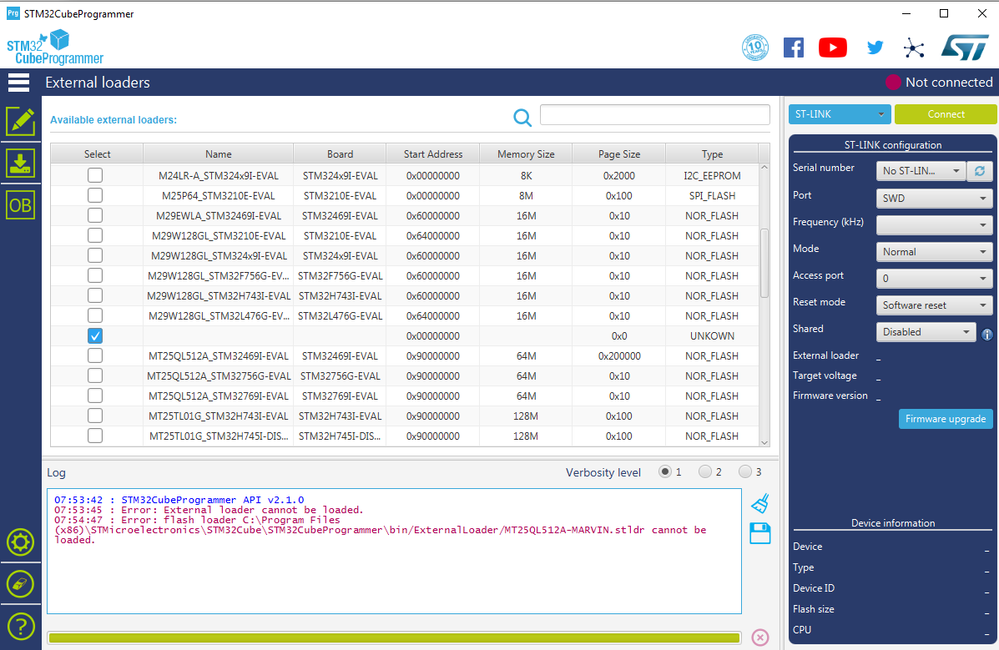Image resolution: width=999 pixels, height=650 pixels.
Task: Sort loaders by Name column header
Action: tap(219, 154)
